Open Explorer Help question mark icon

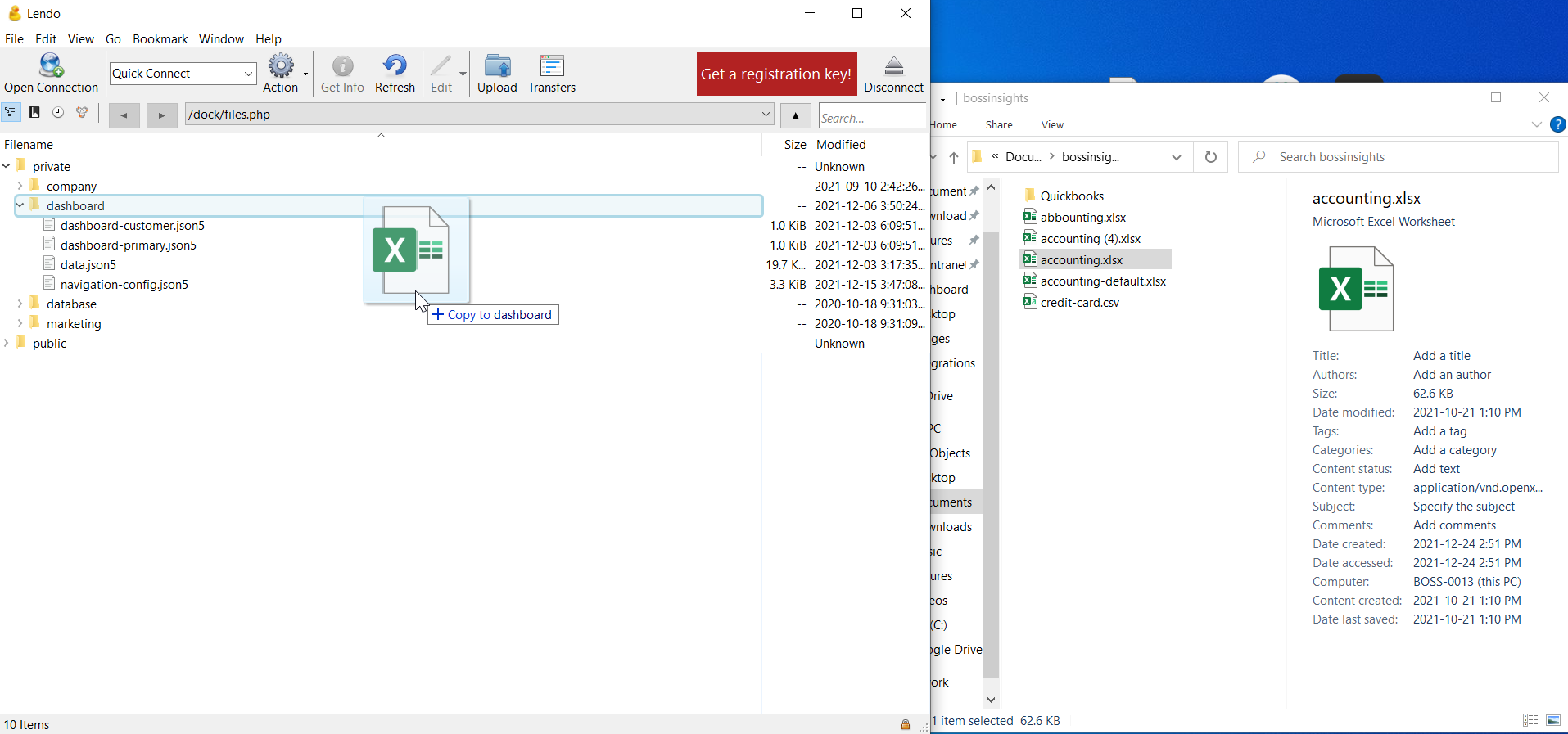pyautogui.click(x=1558, y=124)
